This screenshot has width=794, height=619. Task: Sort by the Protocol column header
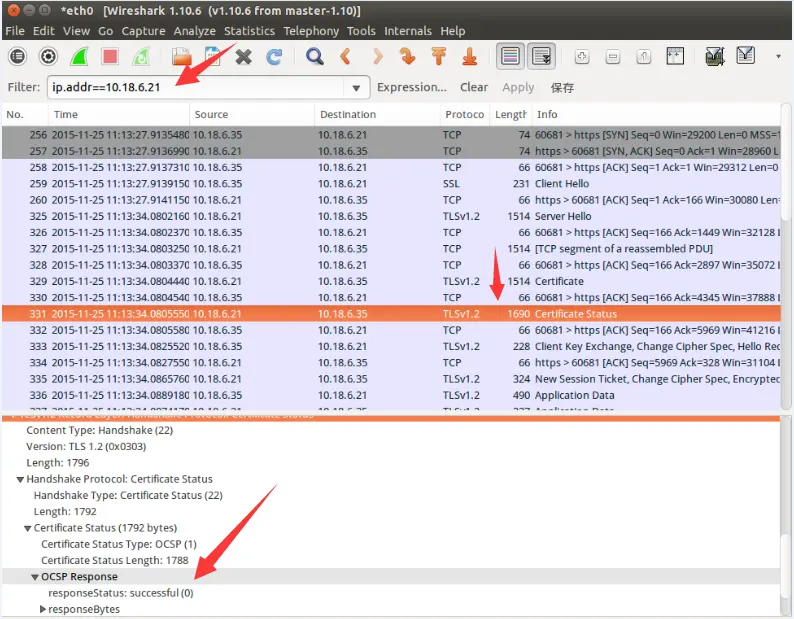click(x=464, y=114)
